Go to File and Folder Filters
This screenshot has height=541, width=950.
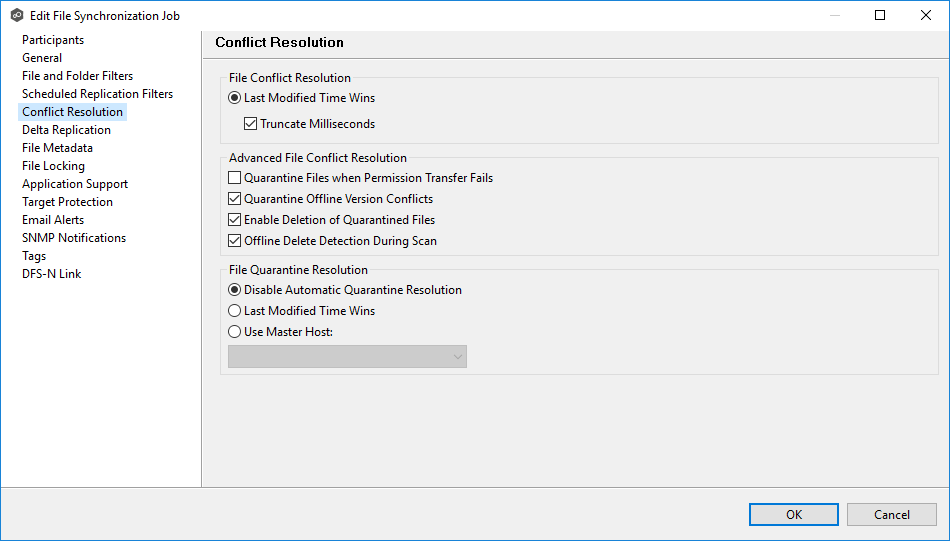(77, 76)
